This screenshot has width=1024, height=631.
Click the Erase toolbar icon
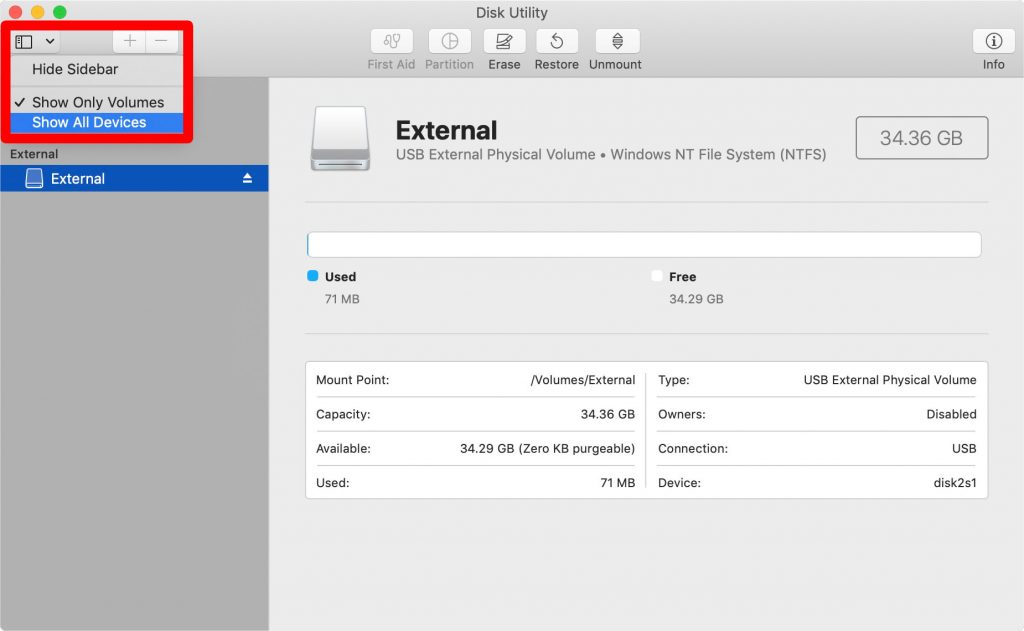tap(504, 41)
